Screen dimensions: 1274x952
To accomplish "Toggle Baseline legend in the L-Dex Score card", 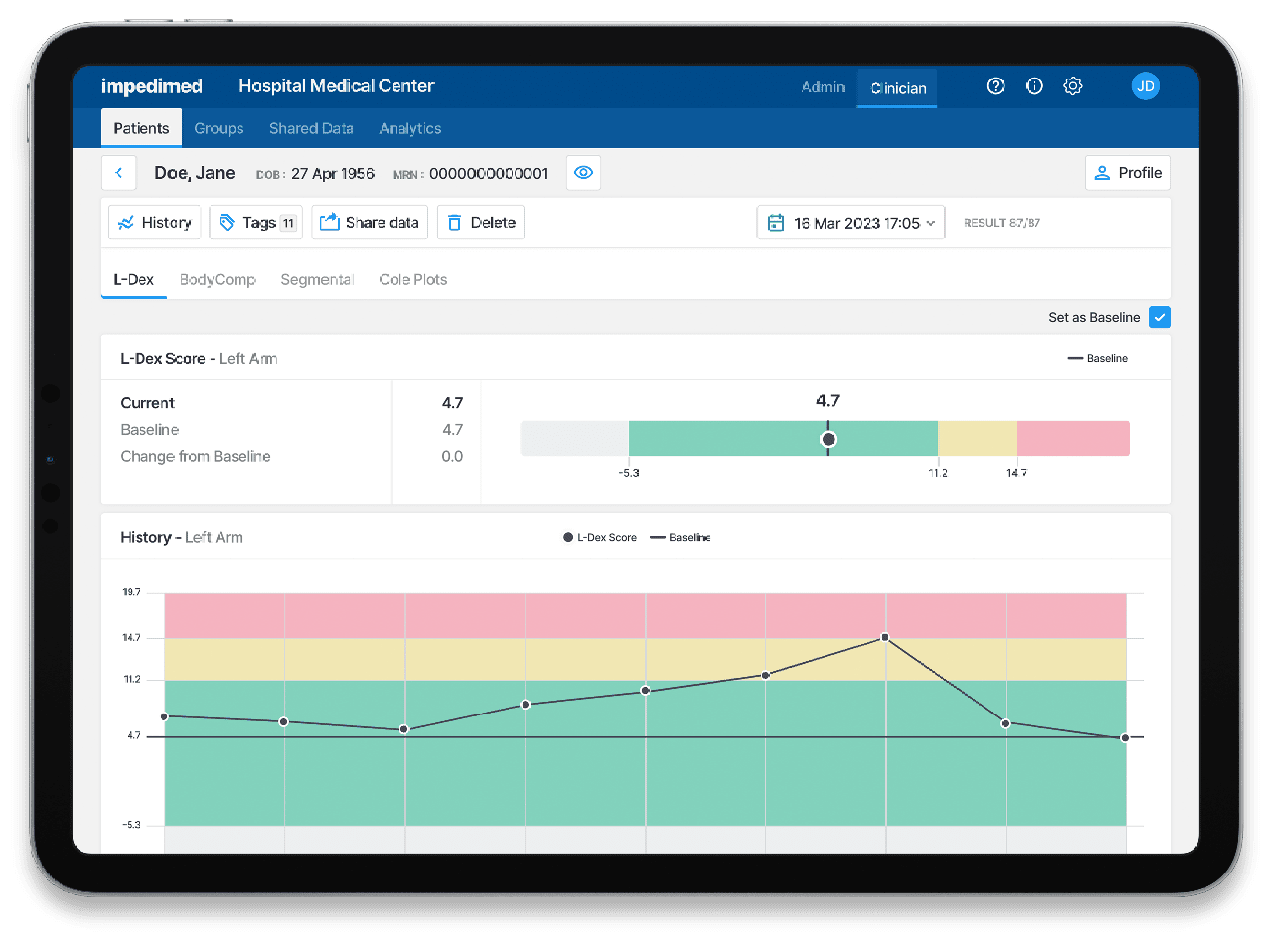I will point(1098,358).
